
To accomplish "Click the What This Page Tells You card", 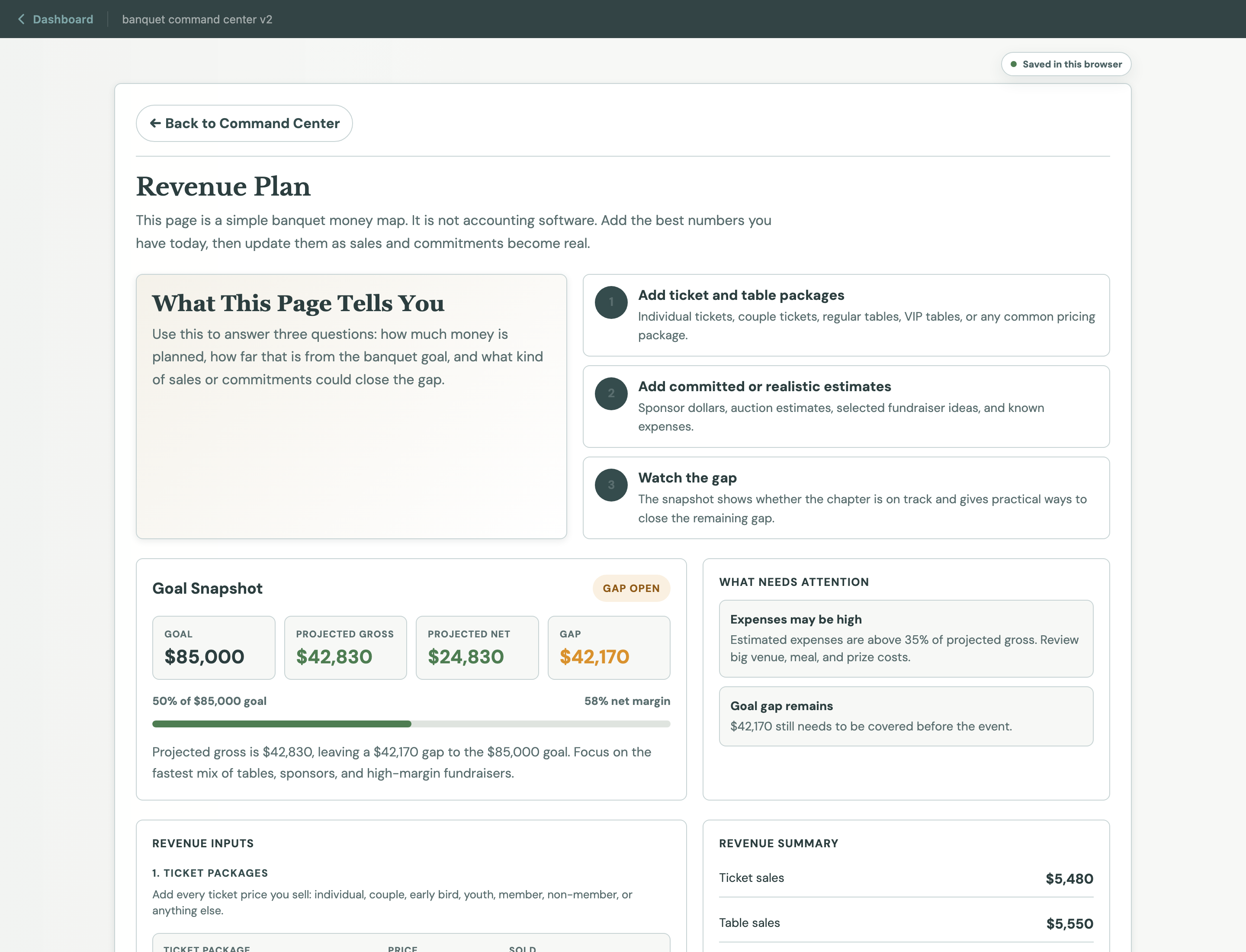I will [x=351, y=406].
